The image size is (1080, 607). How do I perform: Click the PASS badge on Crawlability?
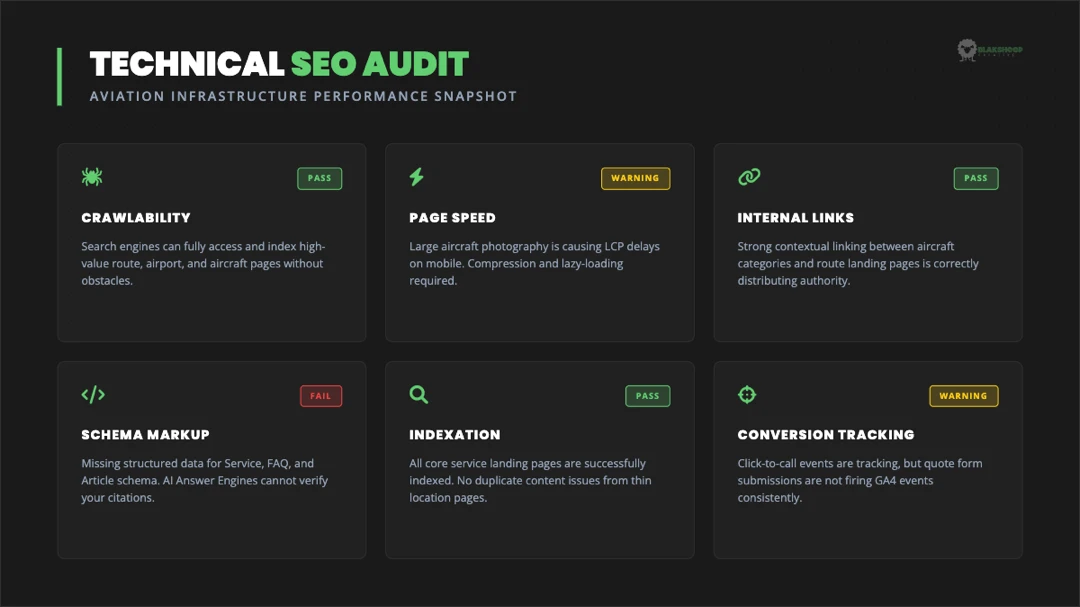click(x=319, y=177)
